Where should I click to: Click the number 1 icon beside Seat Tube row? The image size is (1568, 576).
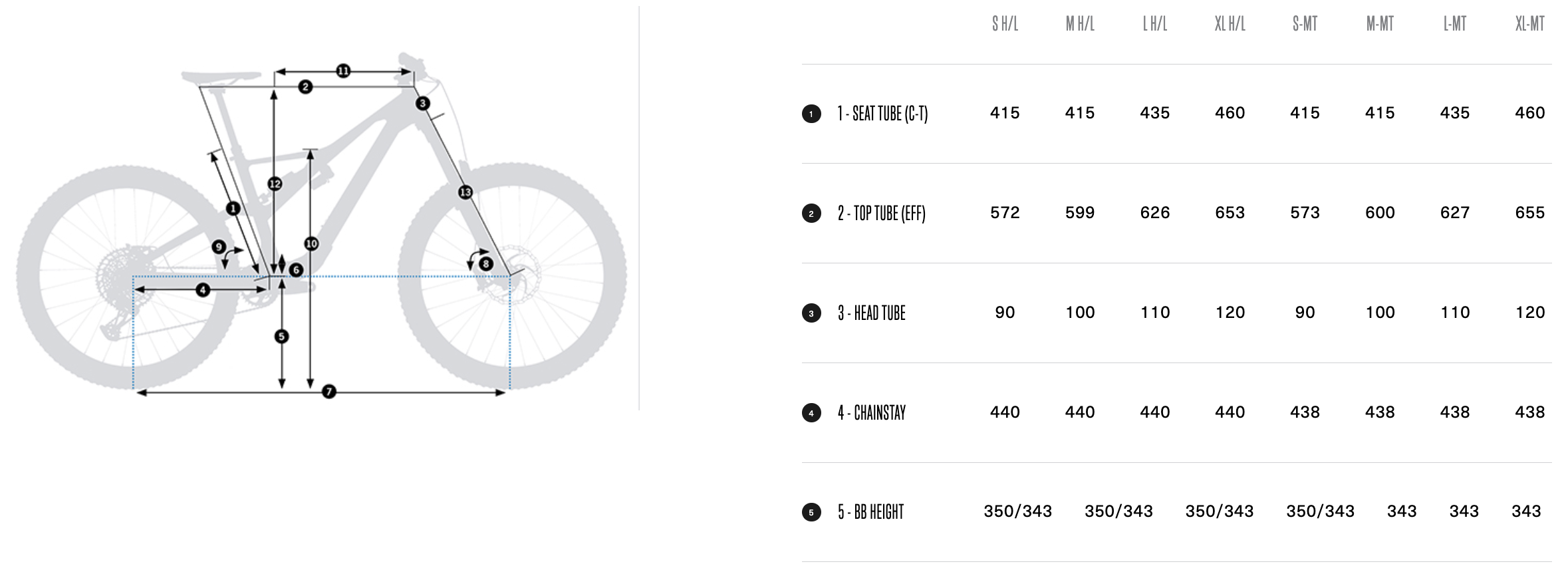click(811, 114)
